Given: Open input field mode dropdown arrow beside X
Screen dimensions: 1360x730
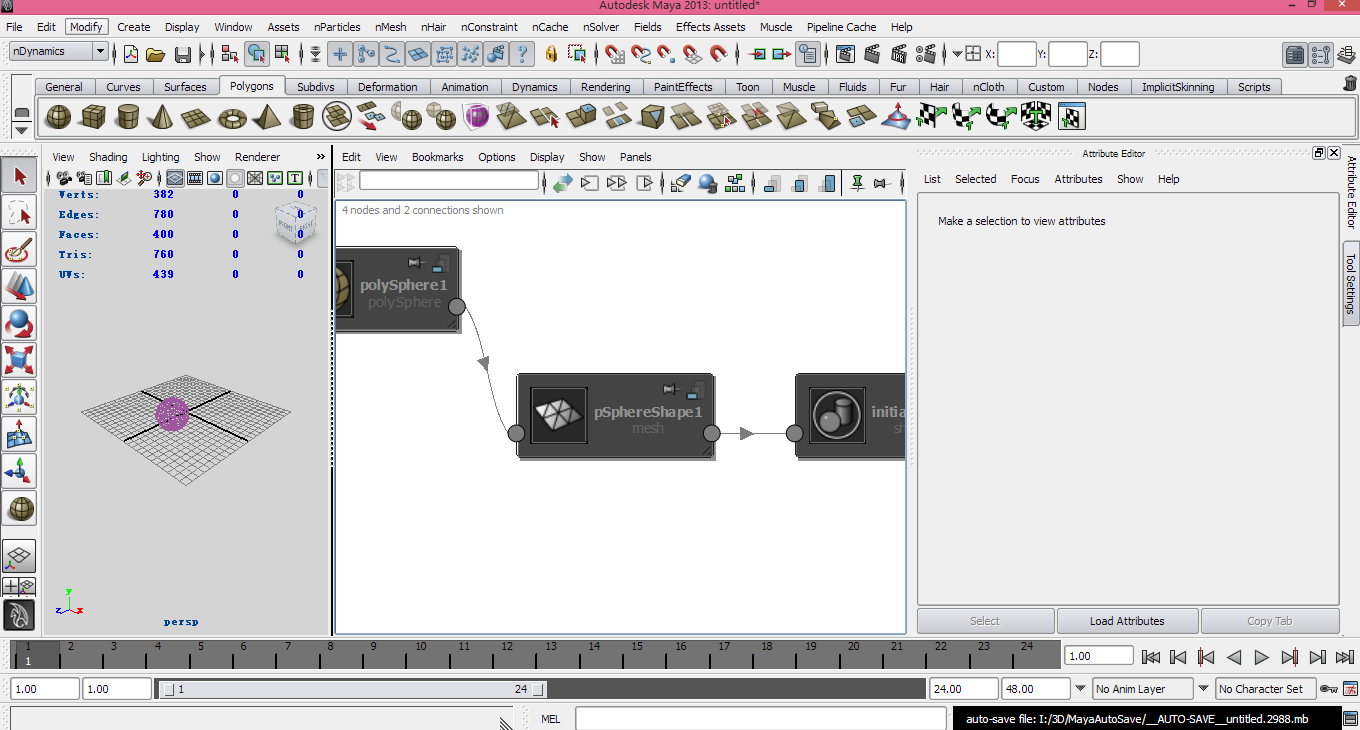Looking at the screenshot, I should (x=957, y=54).
